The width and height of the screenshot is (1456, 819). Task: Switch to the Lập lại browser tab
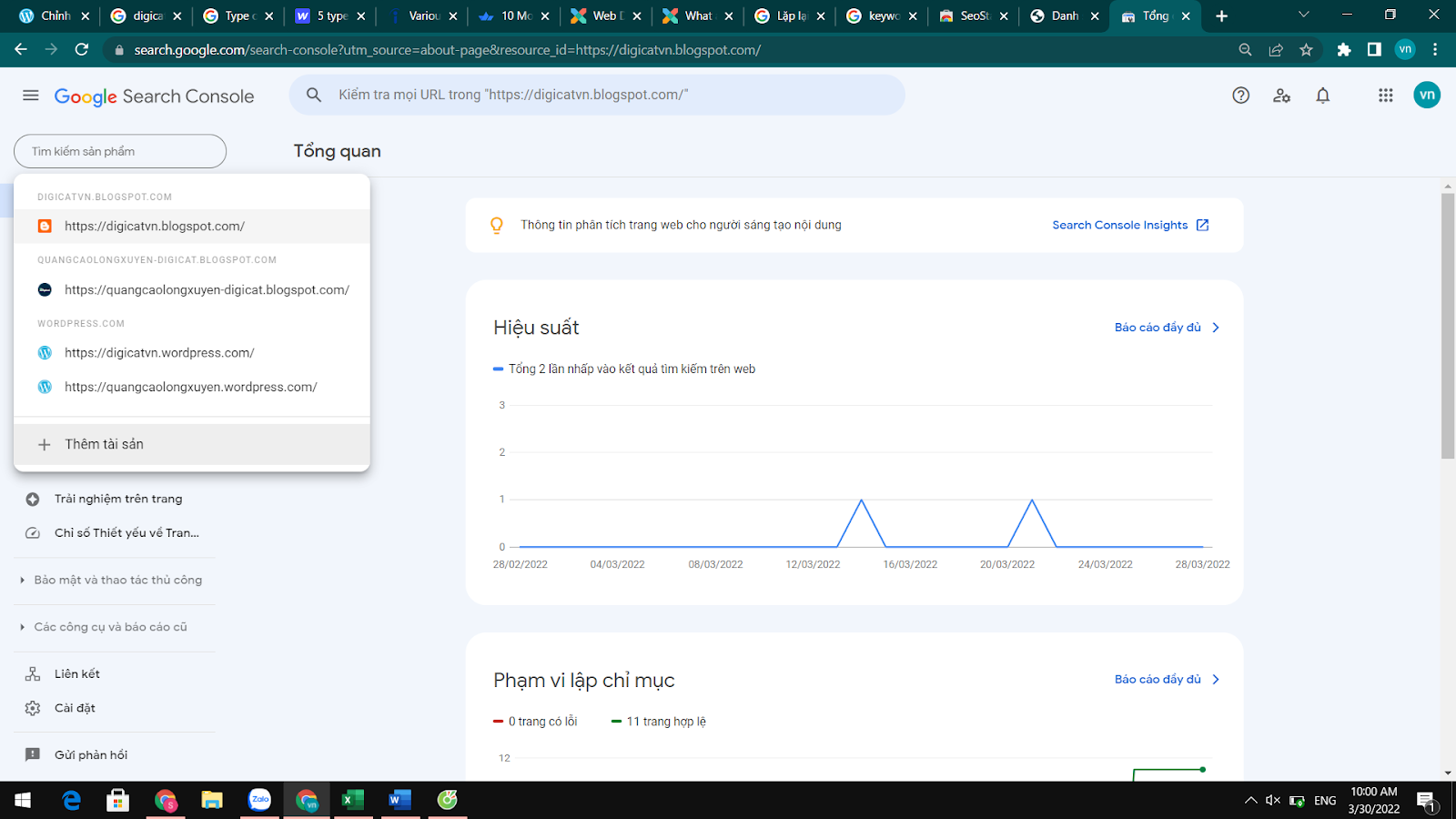pyautogui.click(x=788, y=15)
